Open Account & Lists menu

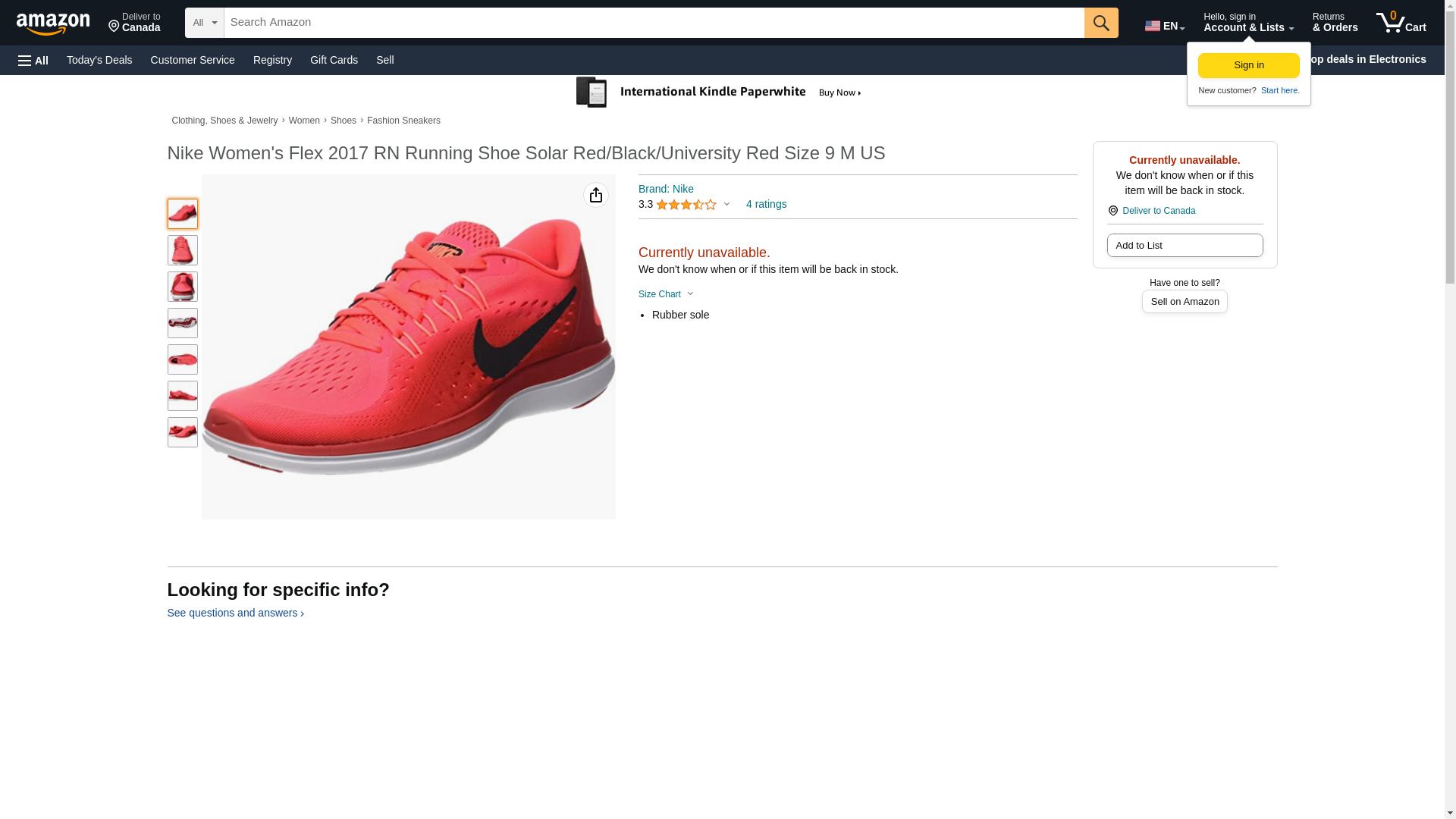tap(1247, 23)
